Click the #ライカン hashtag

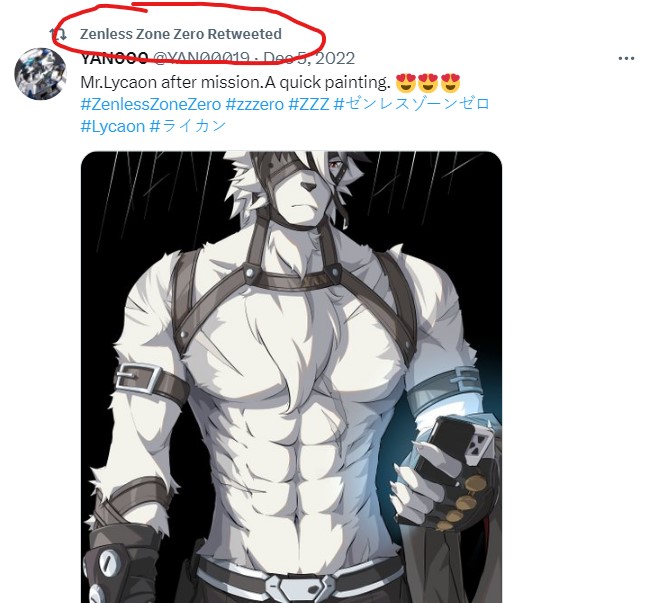pyautogui.click(x=188, y=126)
